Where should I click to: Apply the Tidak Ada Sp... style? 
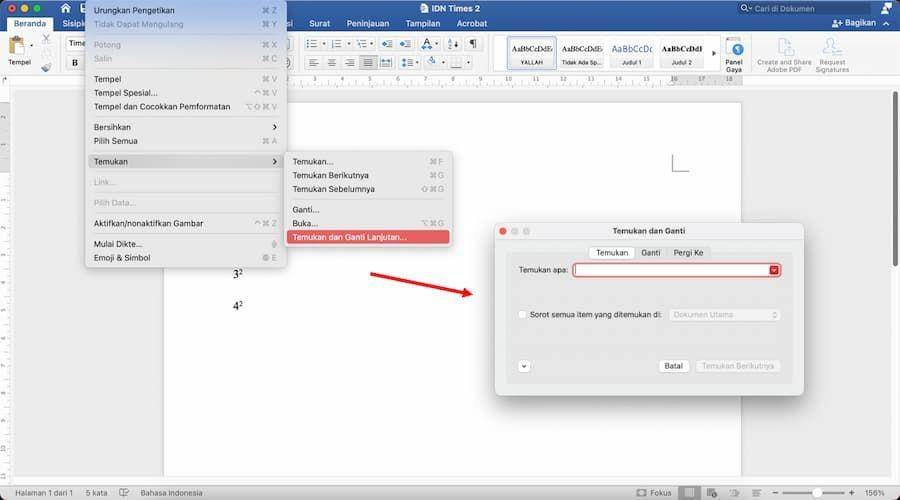pyautogui.click(x=581, y=53)
